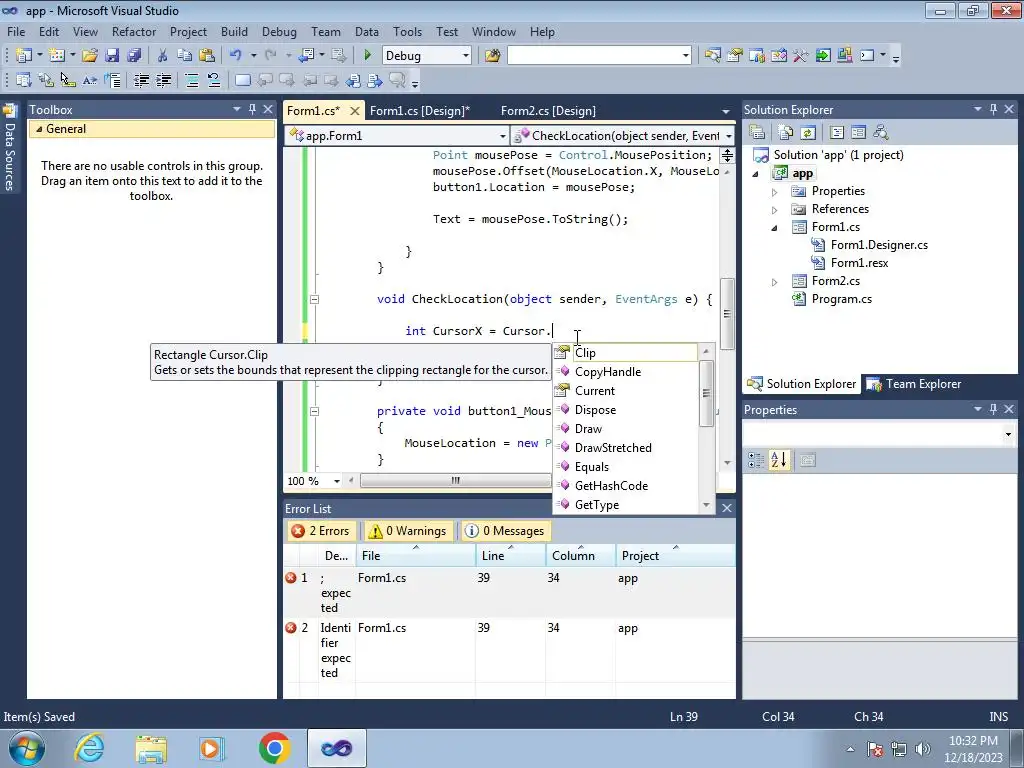The height and width of the screenshot is (768, 1024).
Task: Toggle auto-hide pin on Properties panel
Action: coord(993,409)
